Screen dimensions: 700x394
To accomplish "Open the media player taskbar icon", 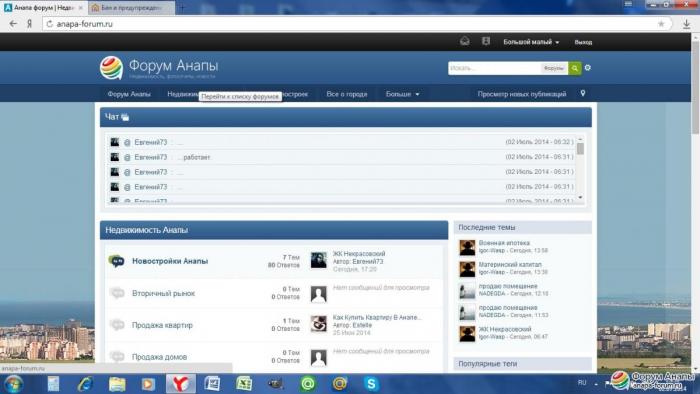I will pyautogui.click(x=148, y=384).
